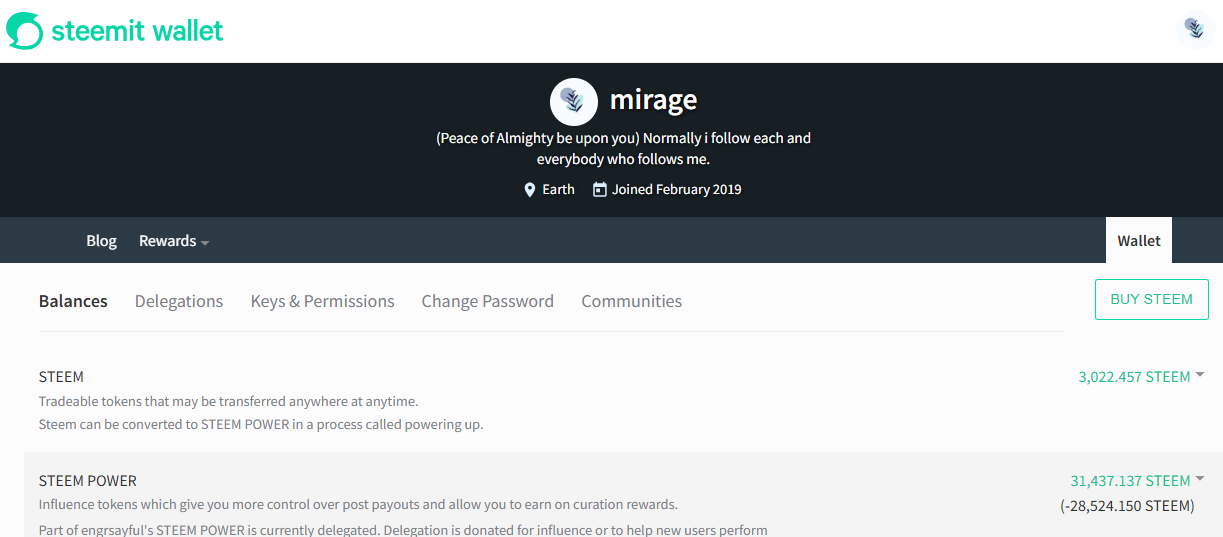Click the BUY STEEM button
The image size is (1223, 537).
pyautogui.click(x=1152, y=299)
